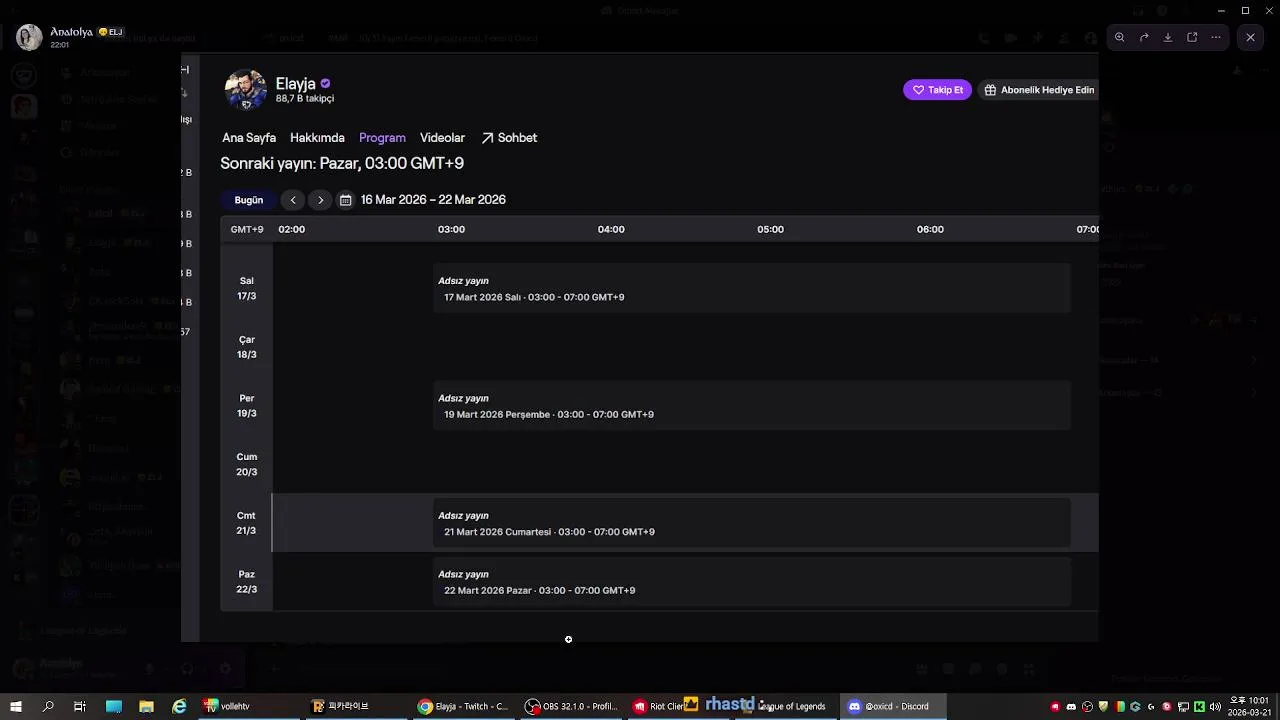Click the Sonraki yayın: Pazar heading
This screenshot has height=720, width=1280.
pyautogui.click(x=342, y=163)
